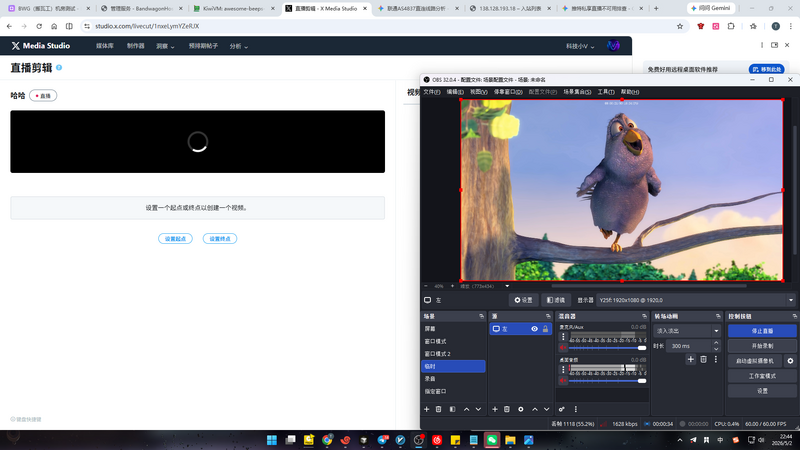
Task: Increase transition duration with up arrow
Action: point(716,343)
